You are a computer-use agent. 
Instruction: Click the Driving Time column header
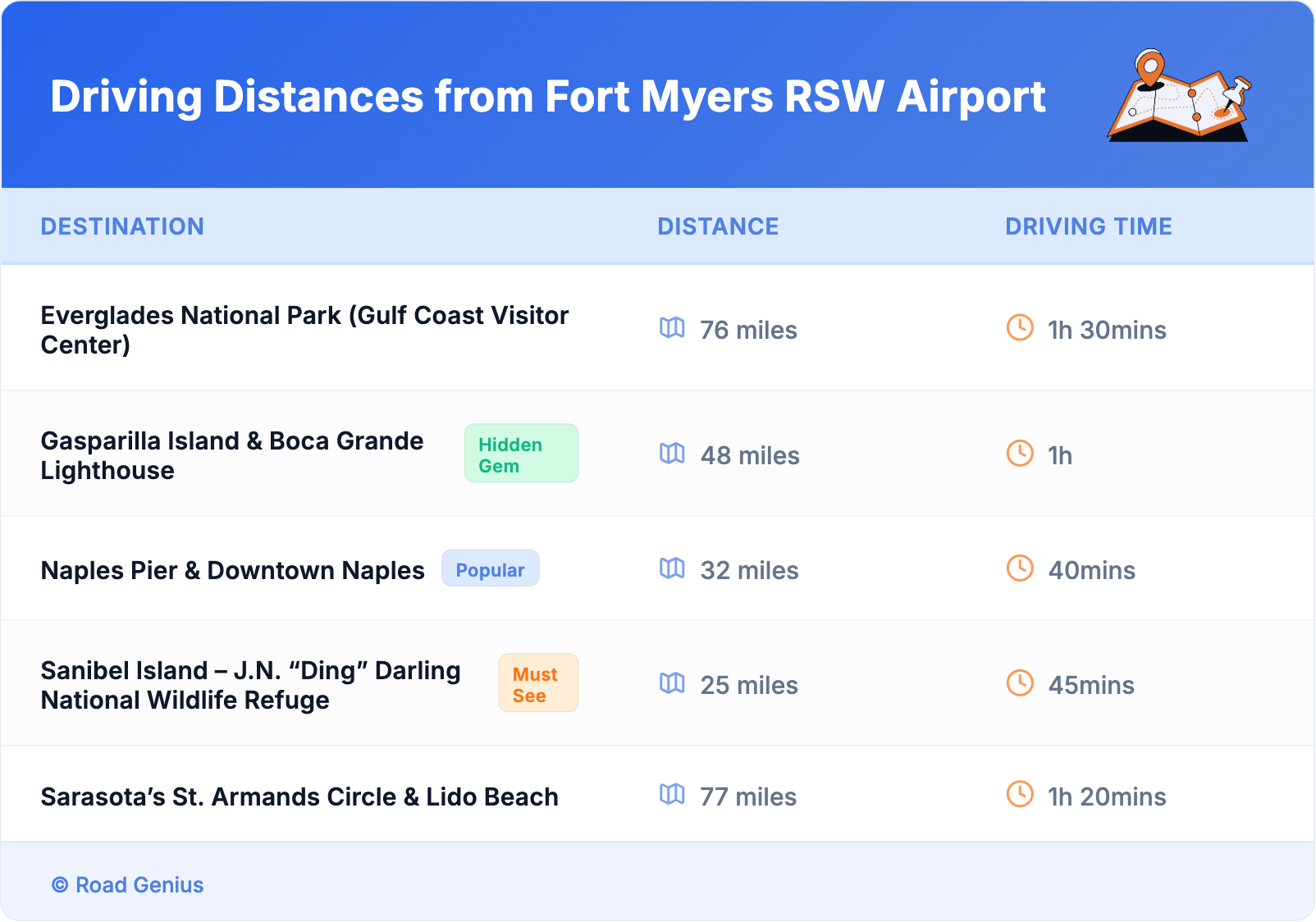pyautogui.click(x=1088, y=226)
